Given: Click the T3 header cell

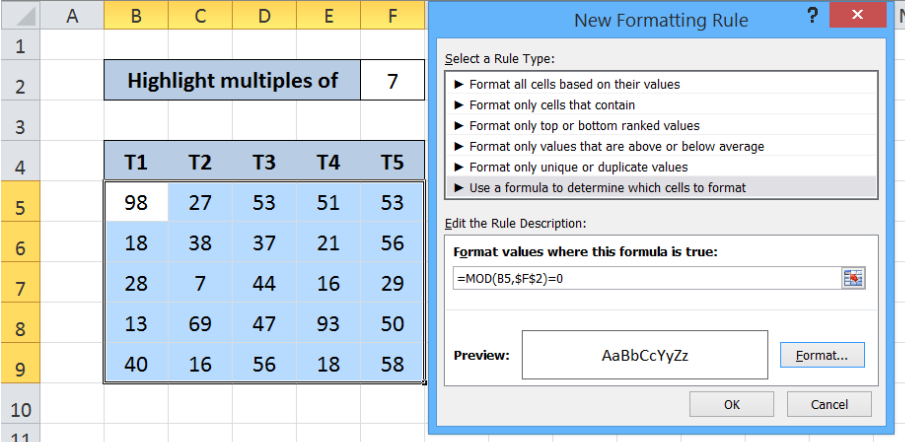Looking at the screenshot, I should (x=264, y=160).
